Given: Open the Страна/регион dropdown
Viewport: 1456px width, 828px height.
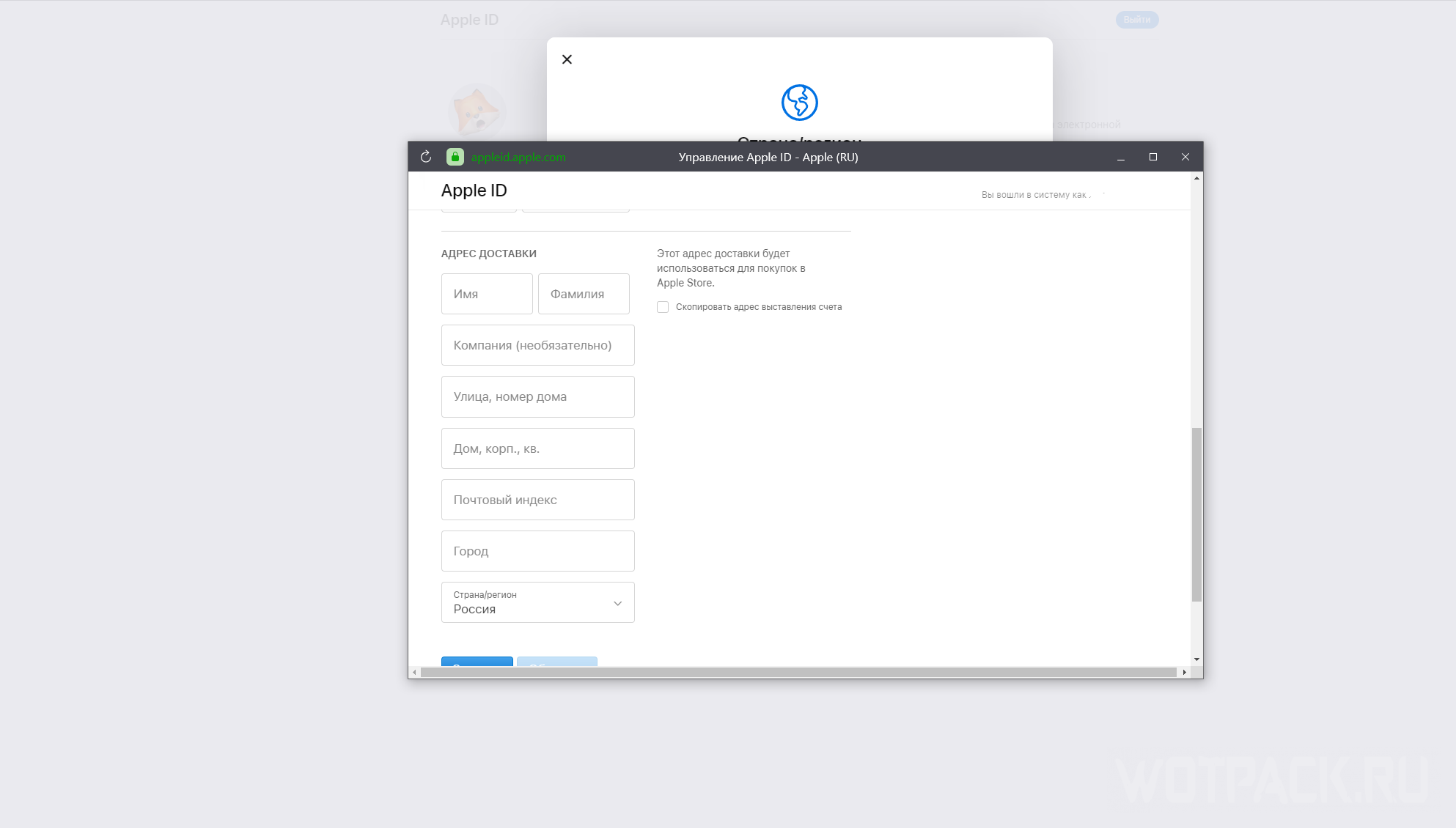Looking at the screenshot, I should [x=537, y=602].
